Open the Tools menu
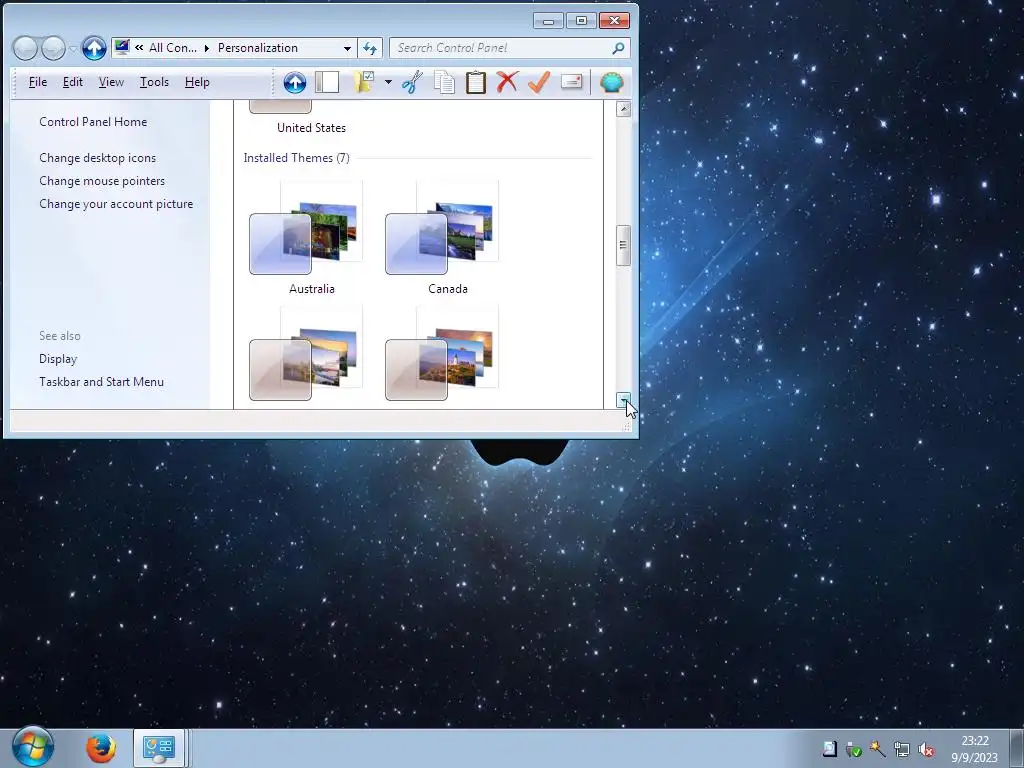The image size is (1024, 768). tap(154, 82)
